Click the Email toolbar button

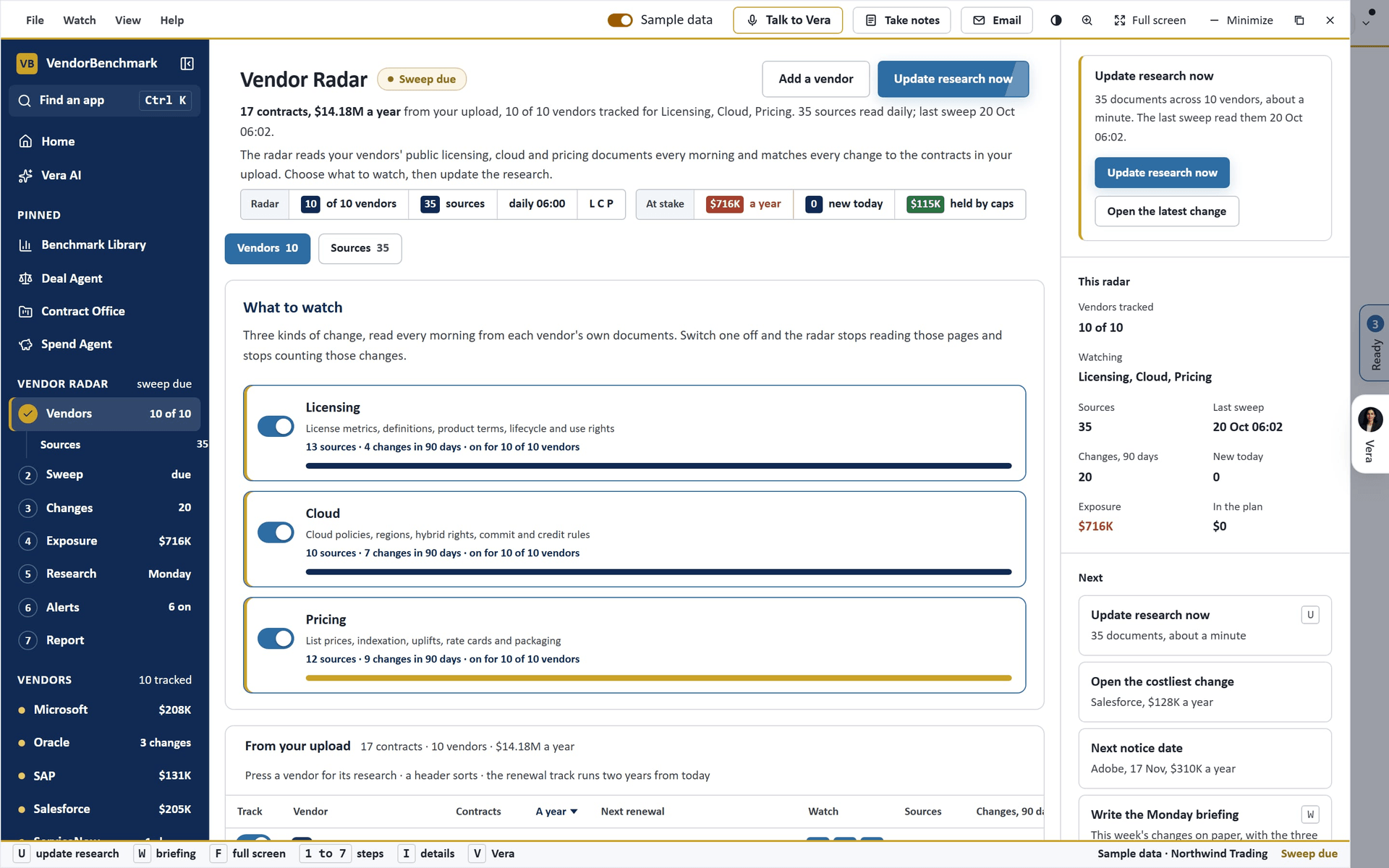pos(996,20)
